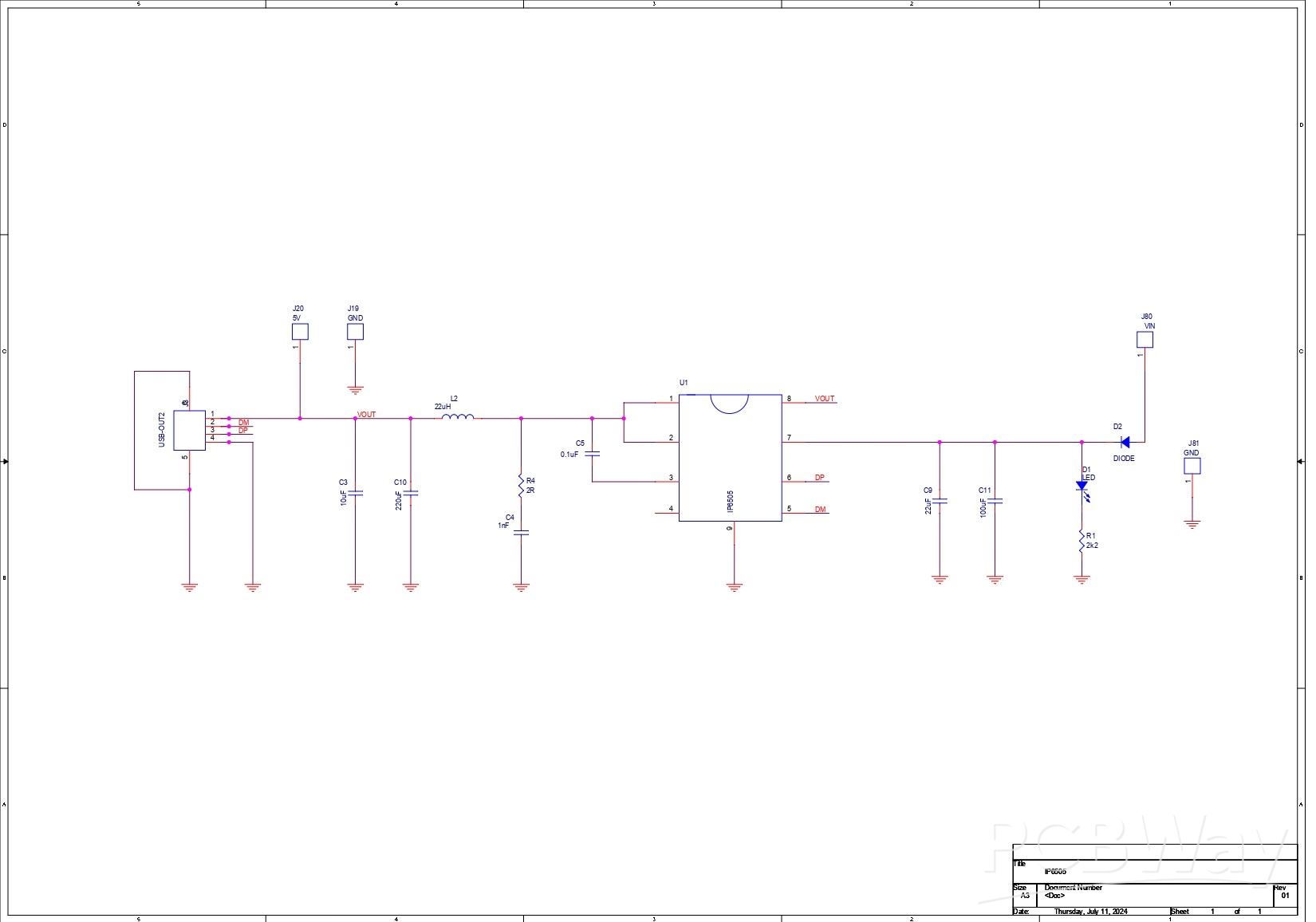Click the C10 220uF capacitor symbol
The image size is (1316, 922).
click(411, 494)
